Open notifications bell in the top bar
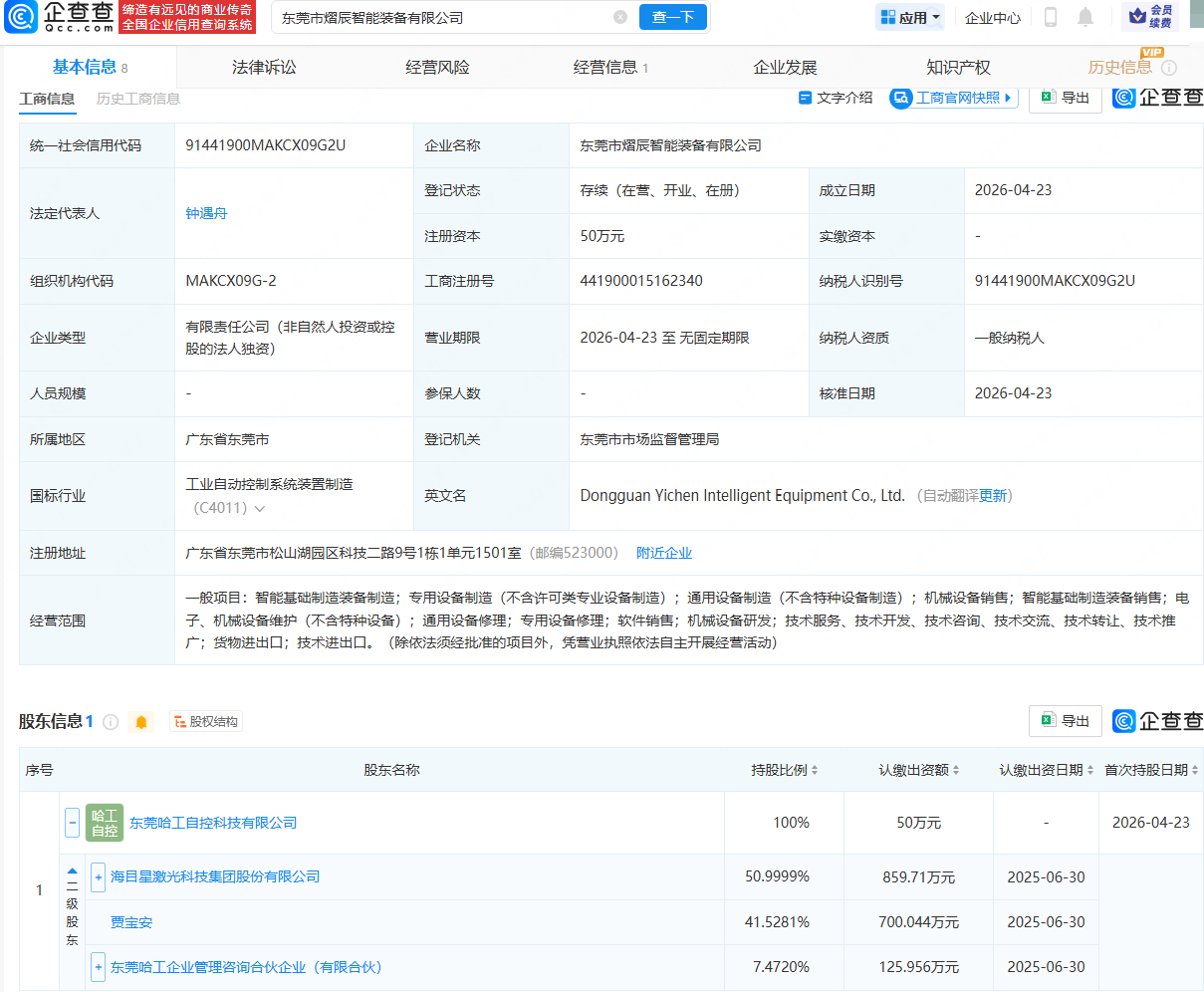This screenshot has width=1204, height=992. click(x=1085, y=17)
